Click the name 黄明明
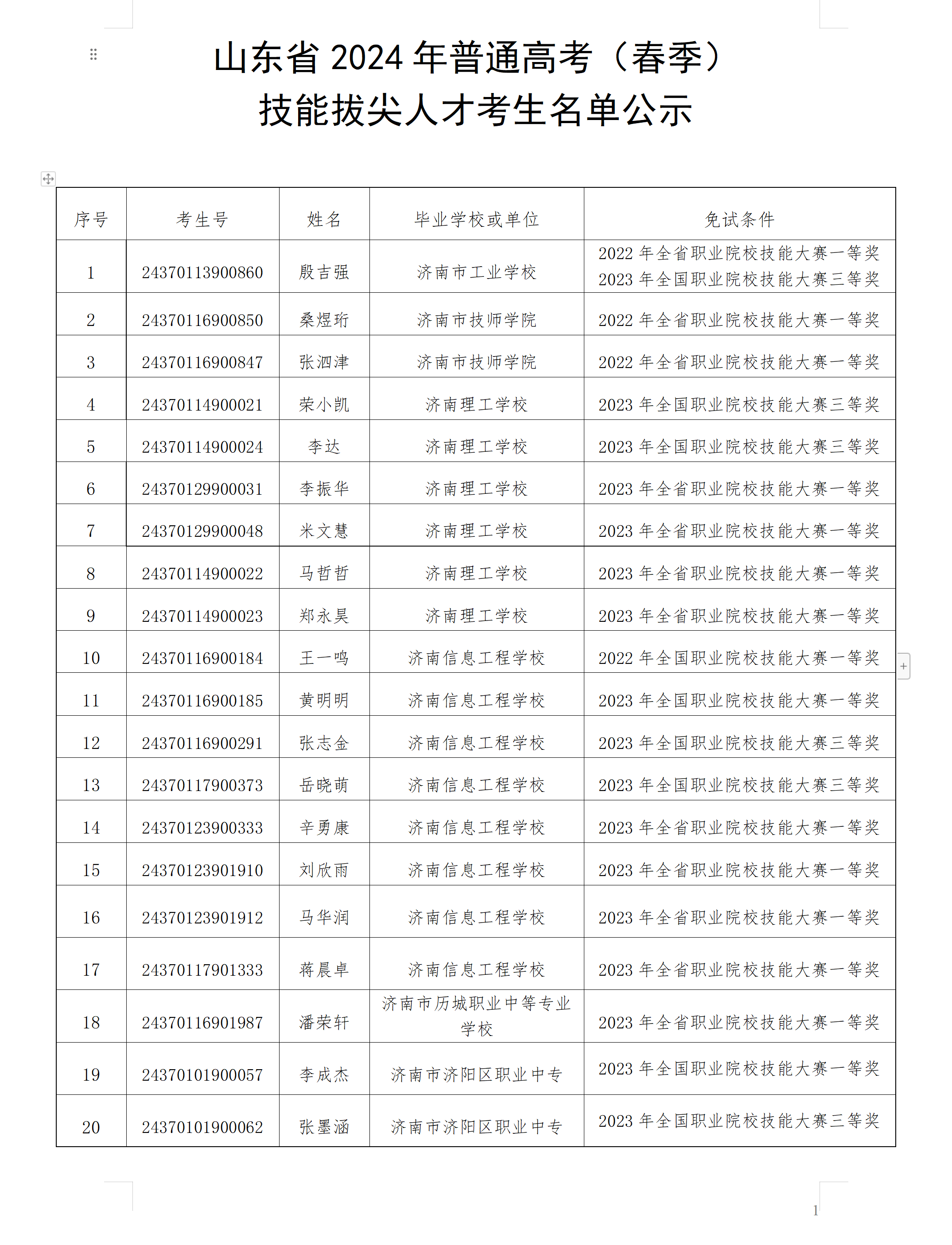The image size is (952, 1245). coord(324,700)
